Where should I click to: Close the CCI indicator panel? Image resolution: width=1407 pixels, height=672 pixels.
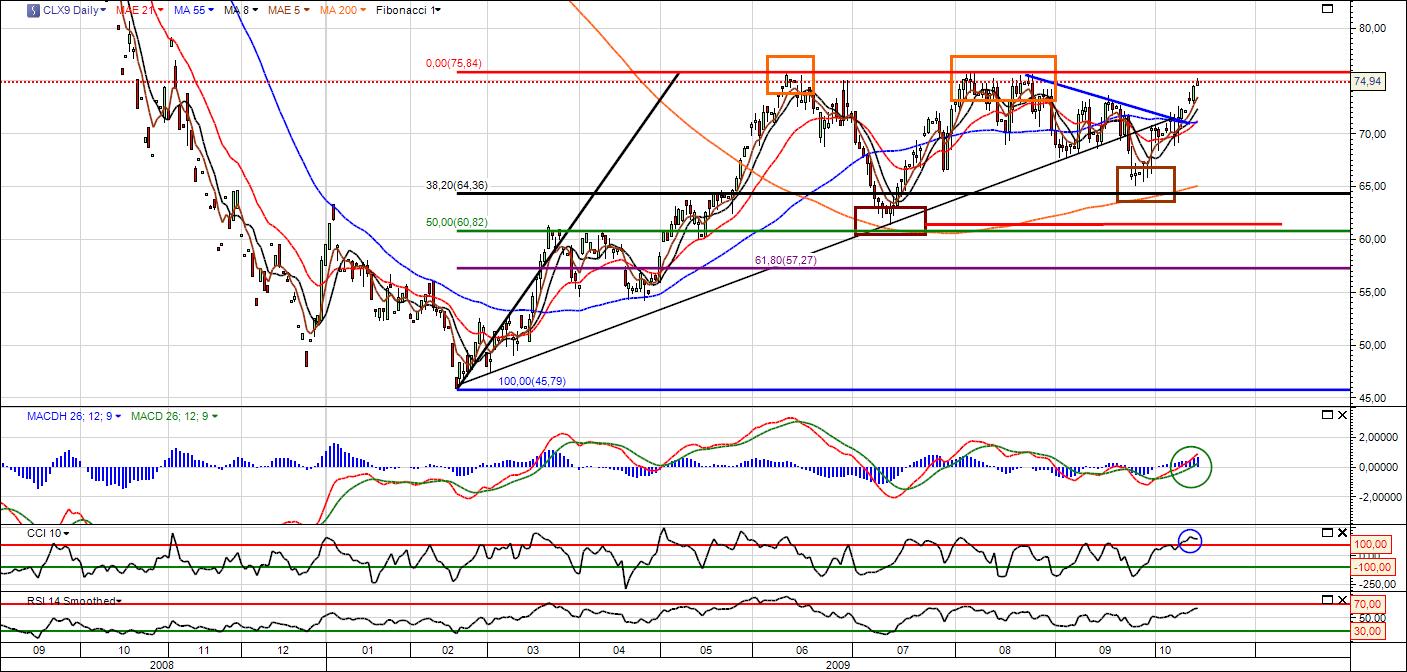pyautogui.click(x=1342, y=533)
